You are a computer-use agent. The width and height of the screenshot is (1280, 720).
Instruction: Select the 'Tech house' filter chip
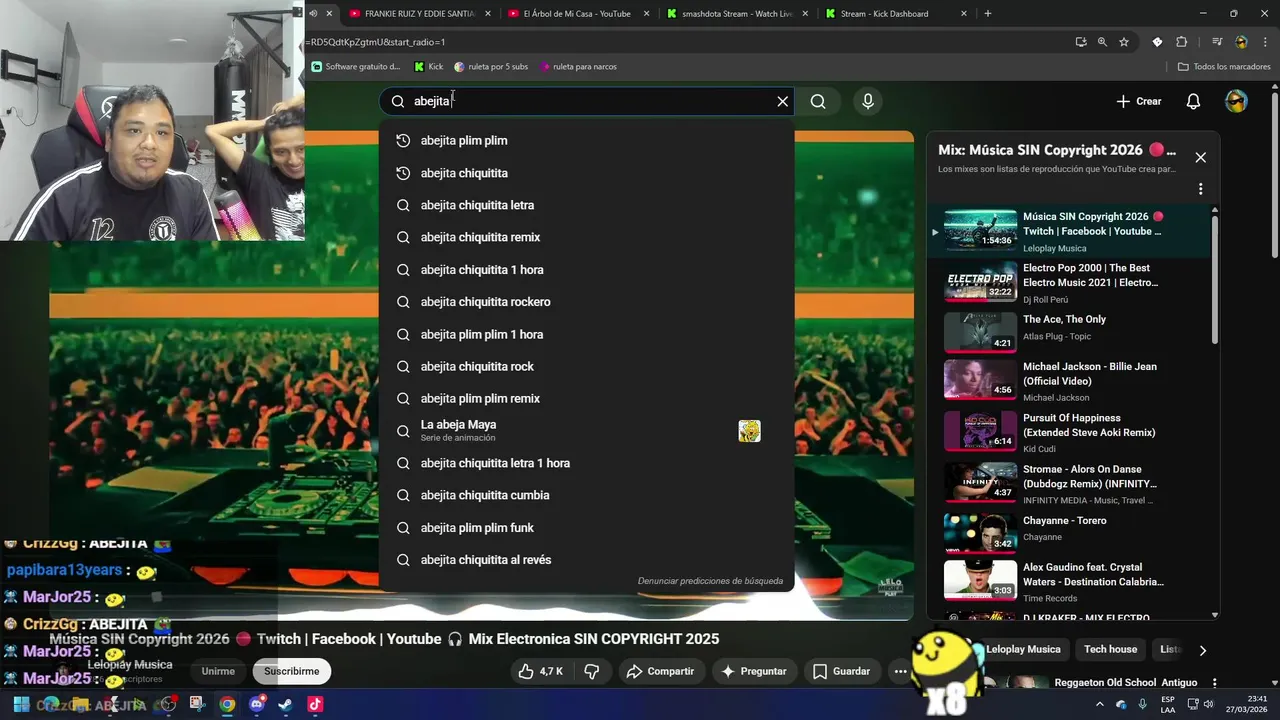click(x=1110, y=649)
